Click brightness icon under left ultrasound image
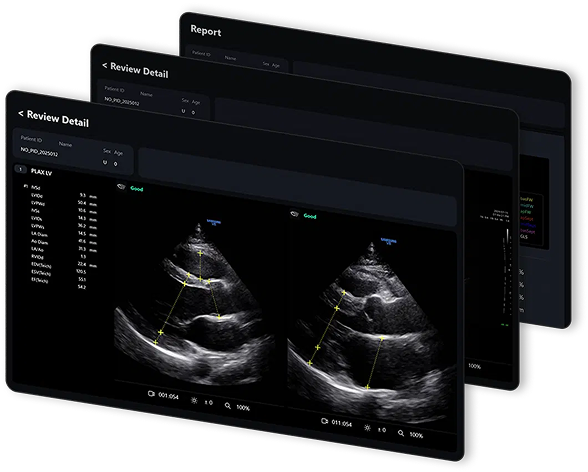 click(194, 400)
